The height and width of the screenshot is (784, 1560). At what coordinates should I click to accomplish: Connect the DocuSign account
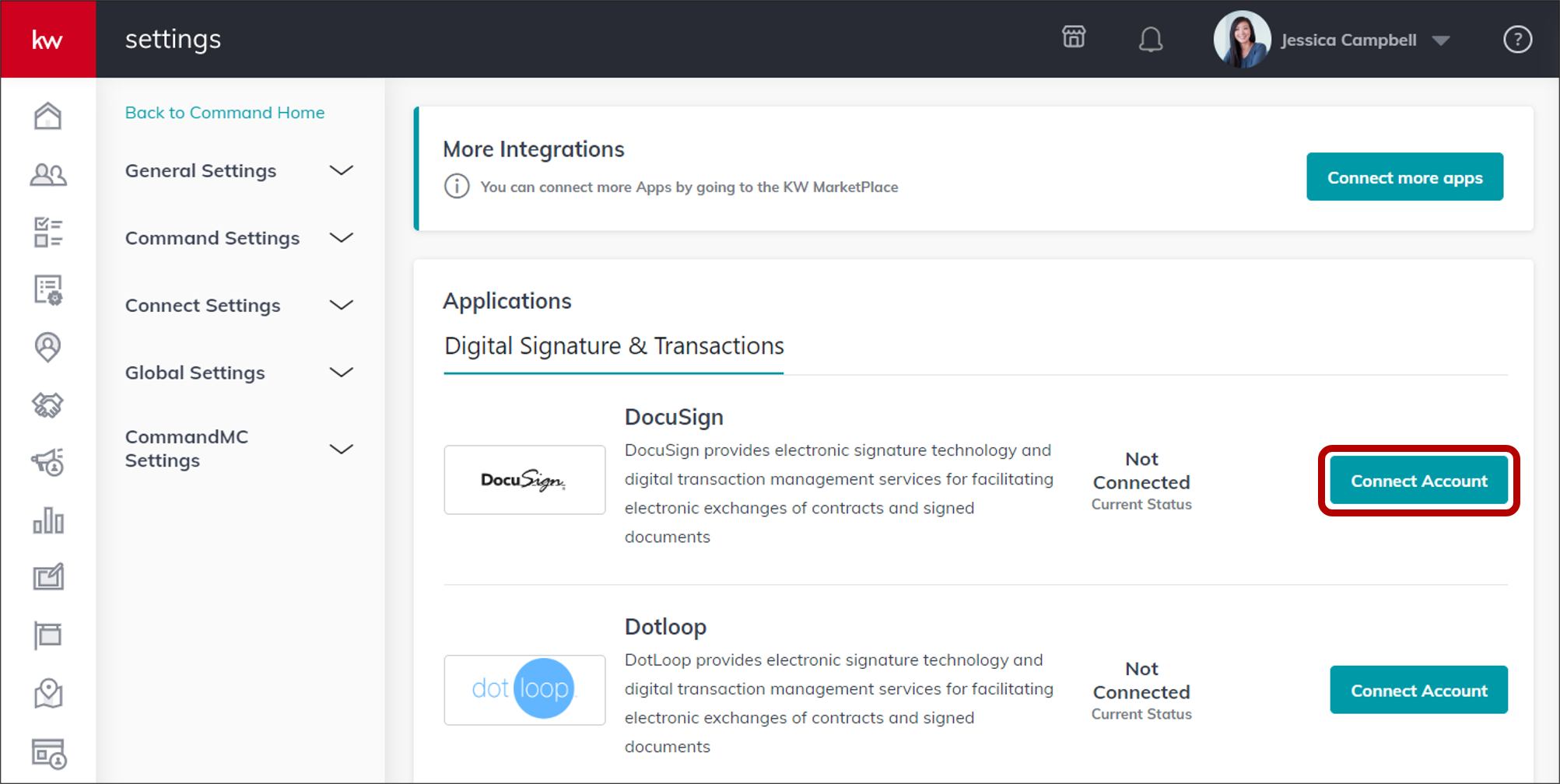point(1418,481)
